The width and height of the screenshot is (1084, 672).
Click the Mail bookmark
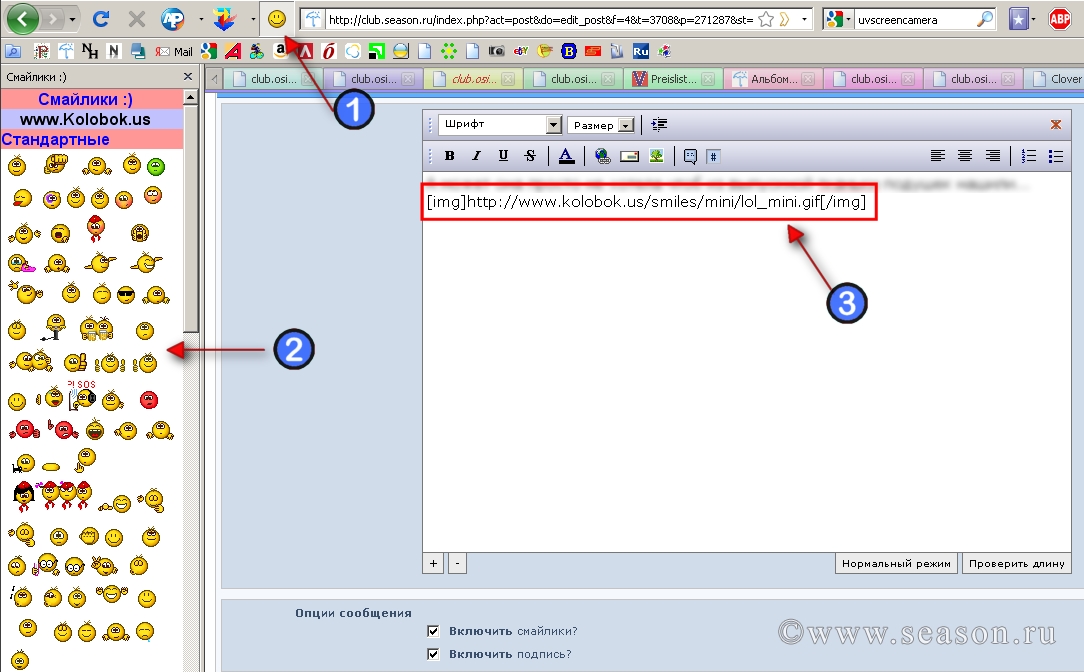(x=174, y=51)
